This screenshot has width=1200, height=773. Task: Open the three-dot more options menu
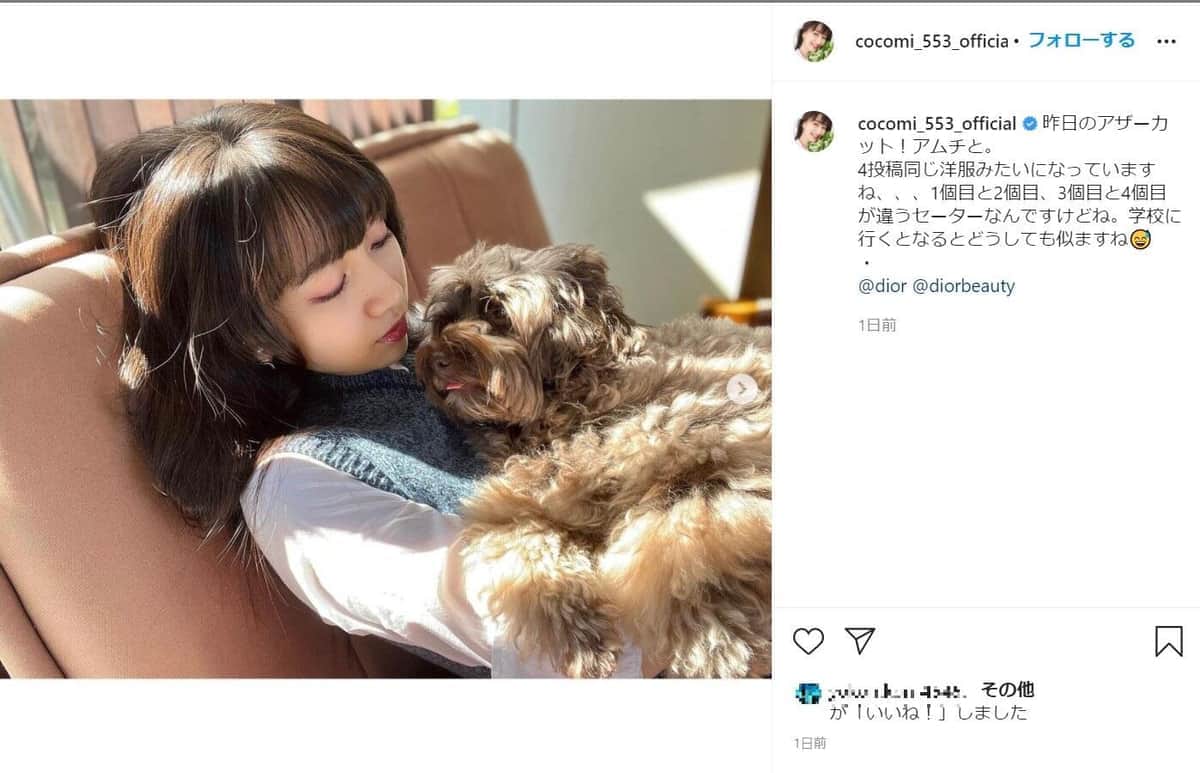1167,41
